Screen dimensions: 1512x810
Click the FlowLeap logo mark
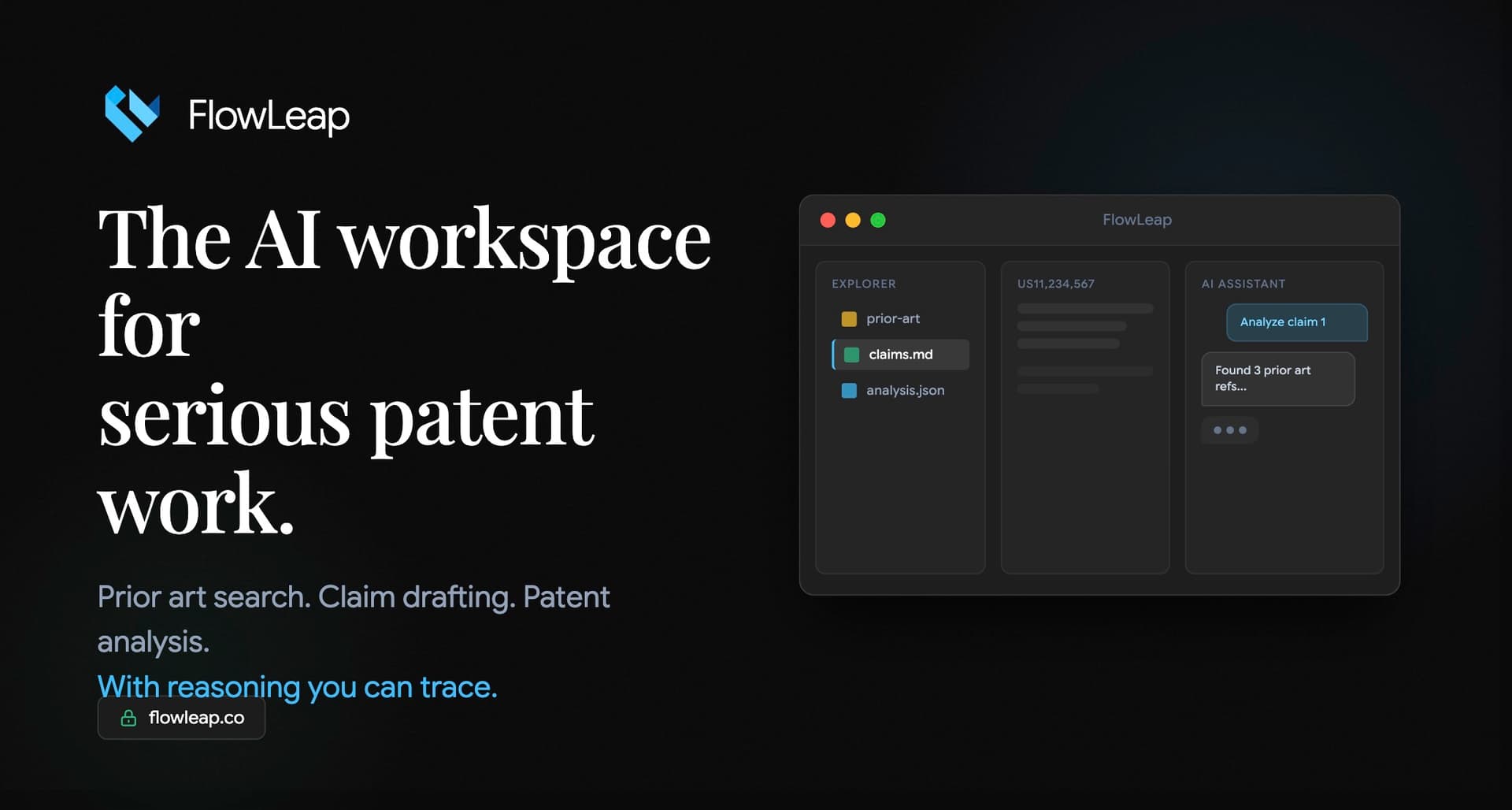click(x=132, y=113)
